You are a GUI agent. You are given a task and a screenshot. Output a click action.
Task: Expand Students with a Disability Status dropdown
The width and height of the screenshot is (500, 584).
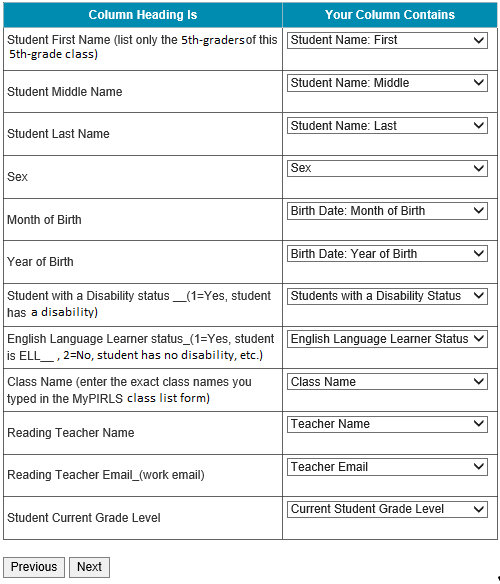click(x=387, y=296)
